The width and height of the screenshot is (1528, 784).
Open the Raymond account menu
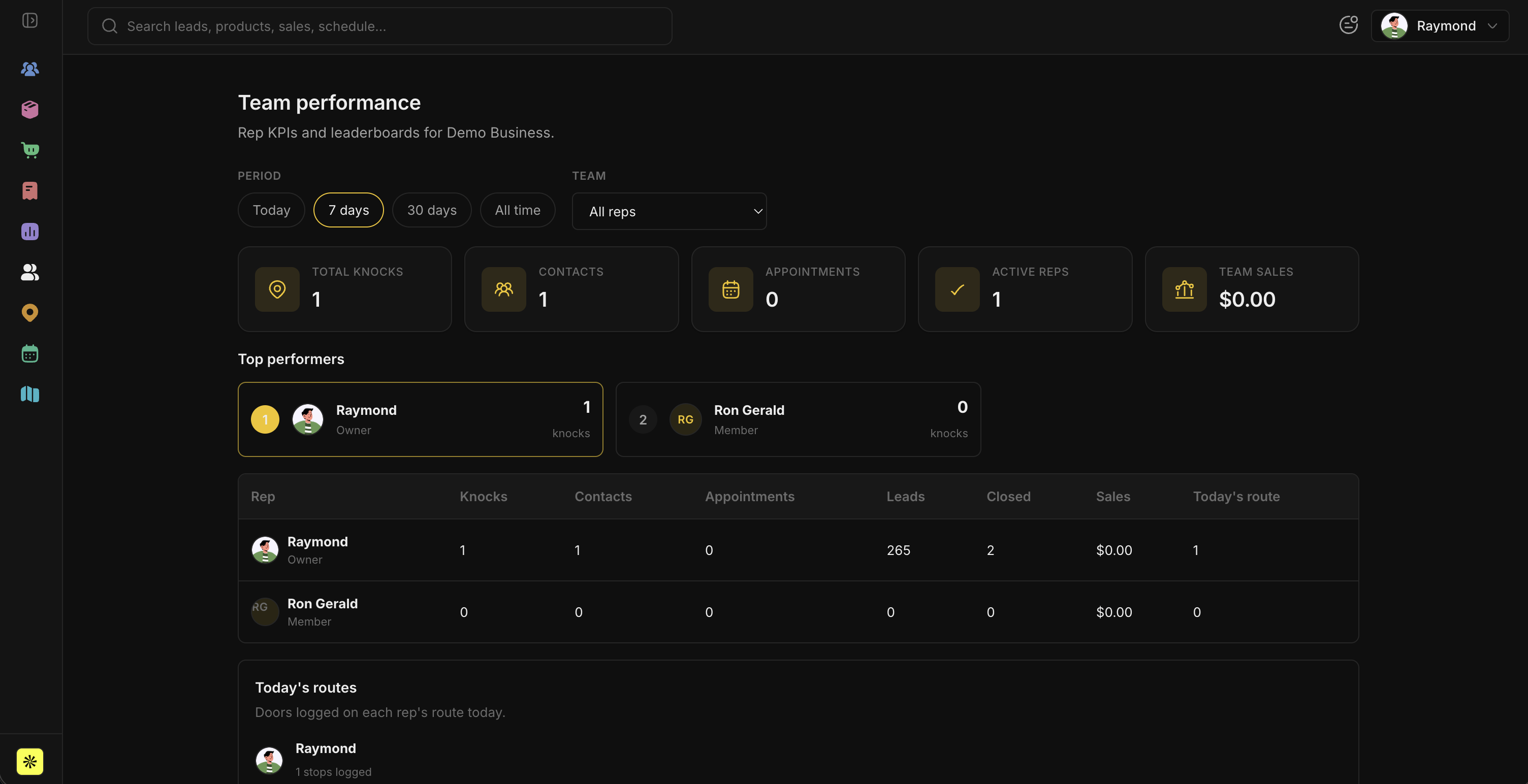(x=1440, y=25)
